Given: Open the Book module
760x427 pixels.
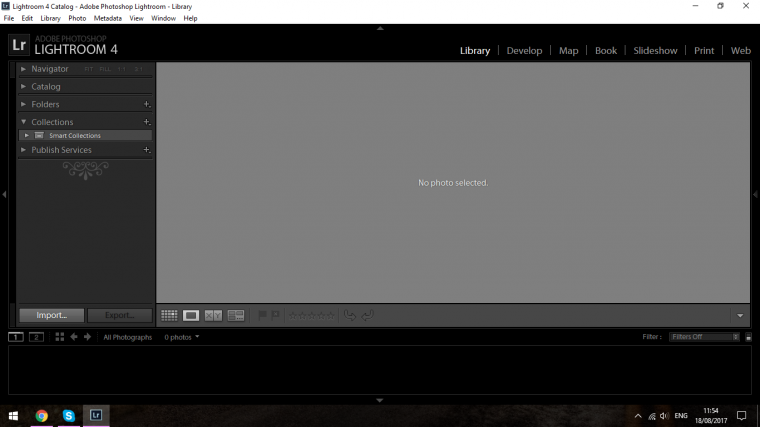Looking at the screenshot, I should point(606,50).
